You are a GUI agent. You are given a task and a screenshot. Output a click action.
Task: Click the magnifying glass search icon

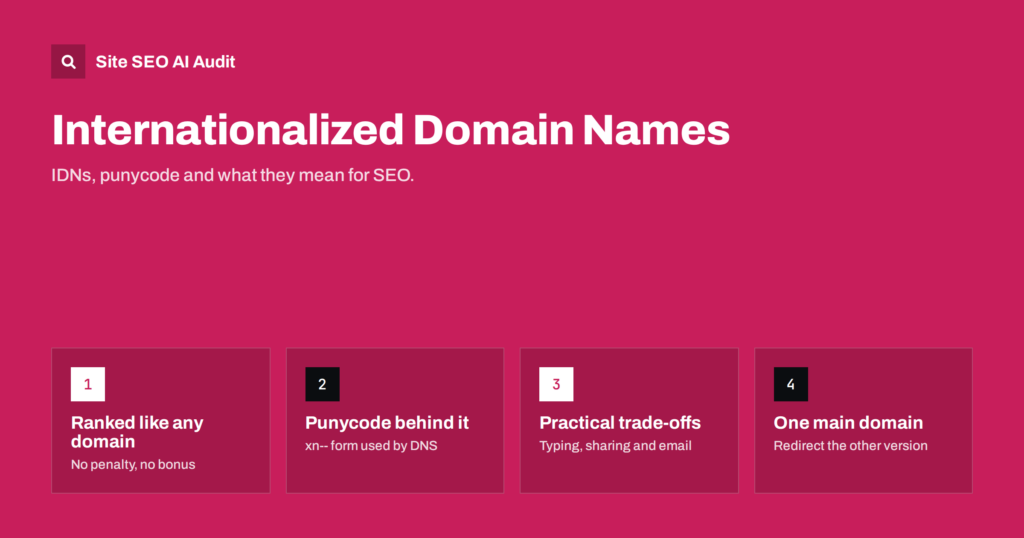point(68,61)
